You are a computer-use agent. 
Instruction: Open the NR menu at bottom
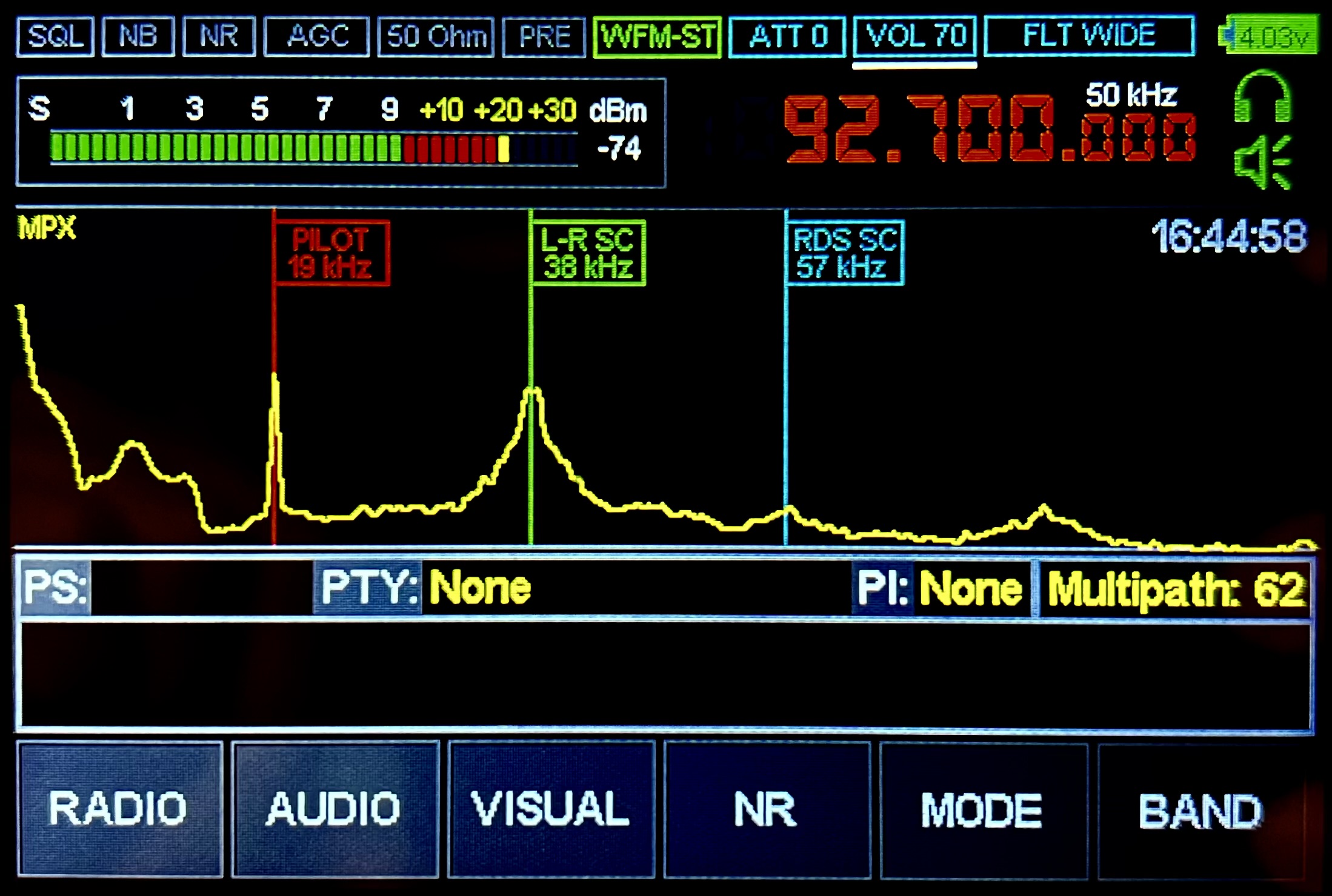coord(767,809)
